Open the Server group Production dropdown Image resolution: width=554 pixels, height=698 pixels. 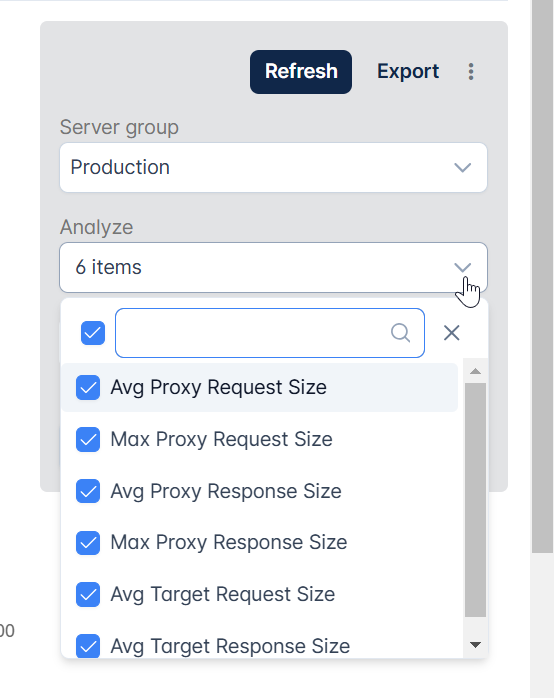coord(273,167)
